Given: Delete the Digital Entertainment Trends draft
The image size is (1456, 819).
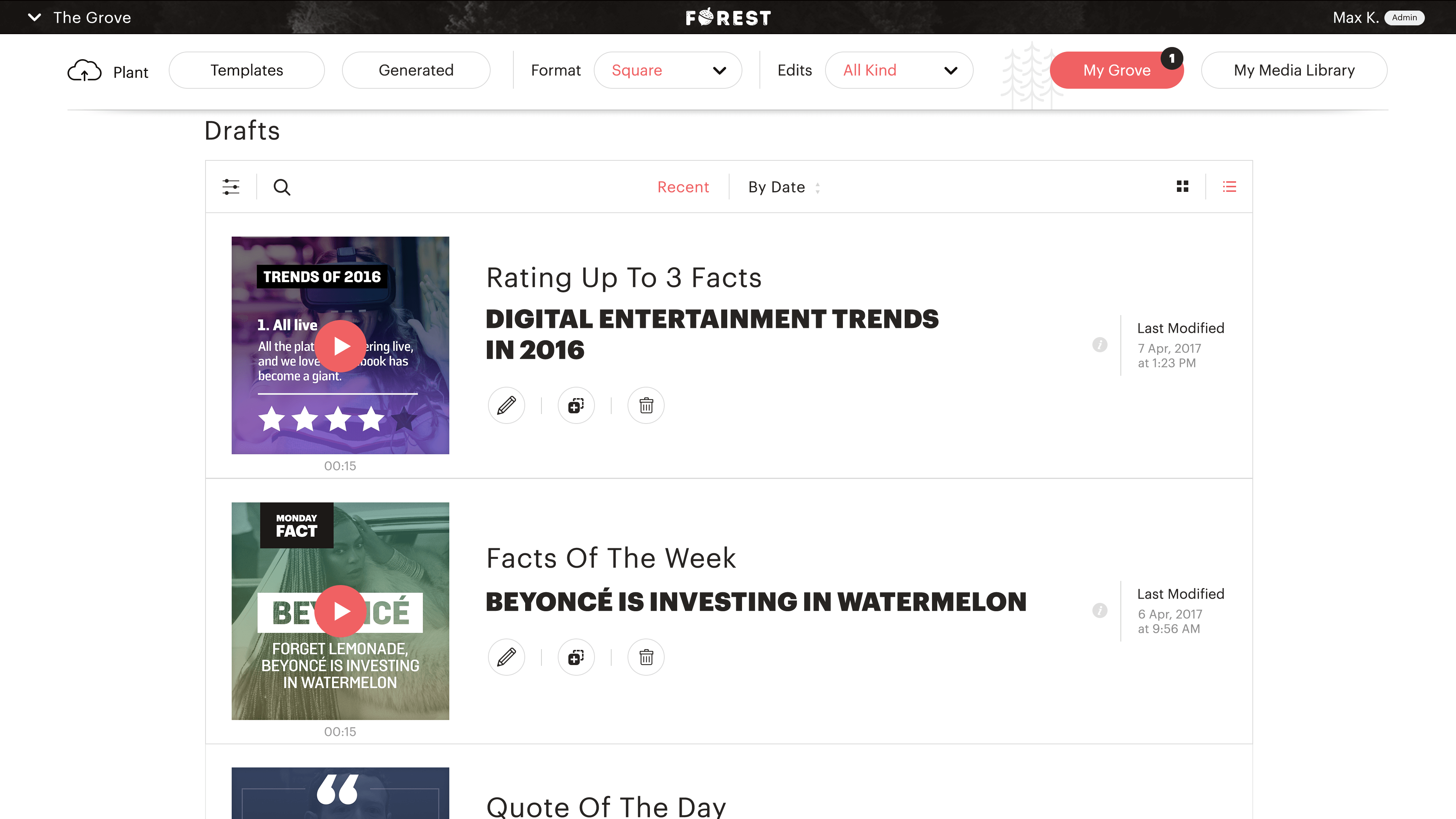Looking at the screenshot, I should (646, 405).
